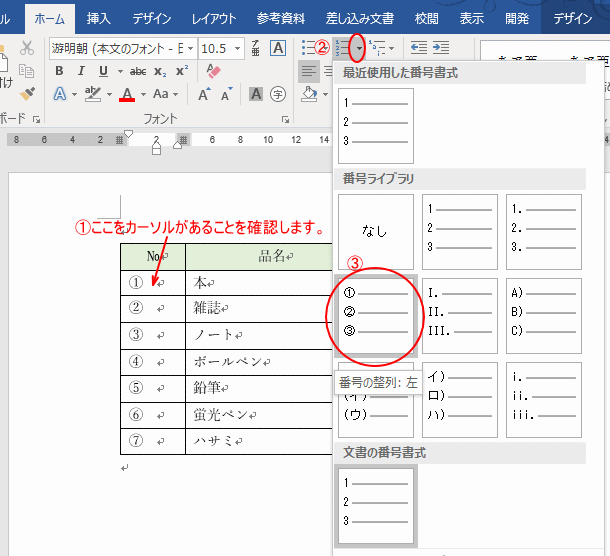
Task: Toggle subscript x₂ formatting
Action: pyautogui.click(x=160, y=71)
